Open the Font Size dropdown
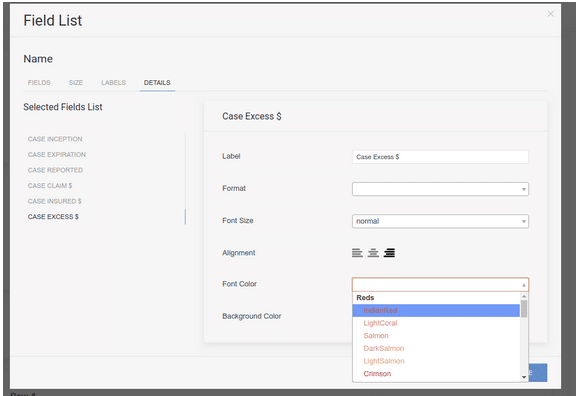 pyautogui.click(x=440, y=221)
